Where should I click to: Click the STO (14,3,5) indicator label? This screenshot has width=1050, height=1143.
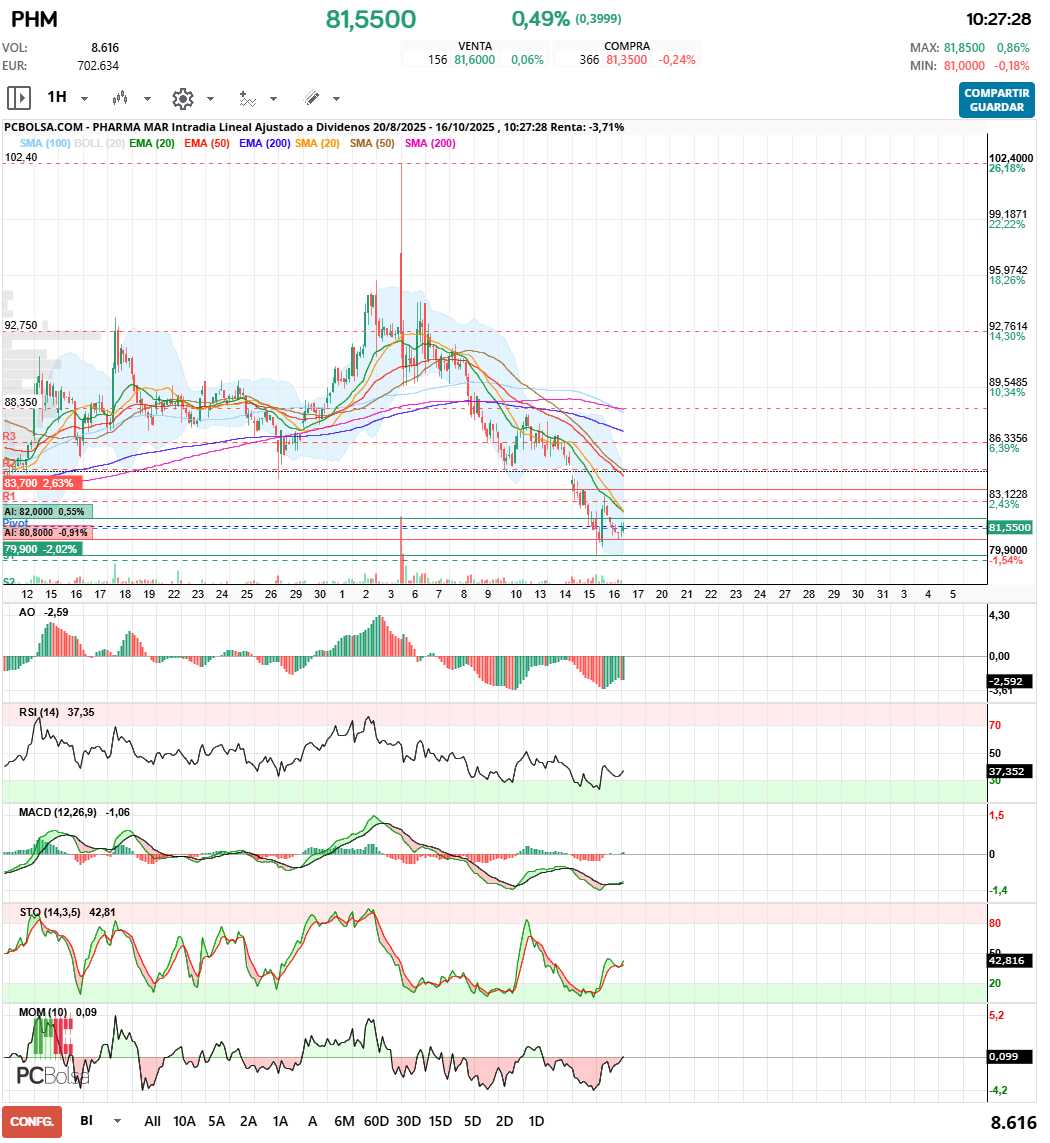(x=50, y=912)
